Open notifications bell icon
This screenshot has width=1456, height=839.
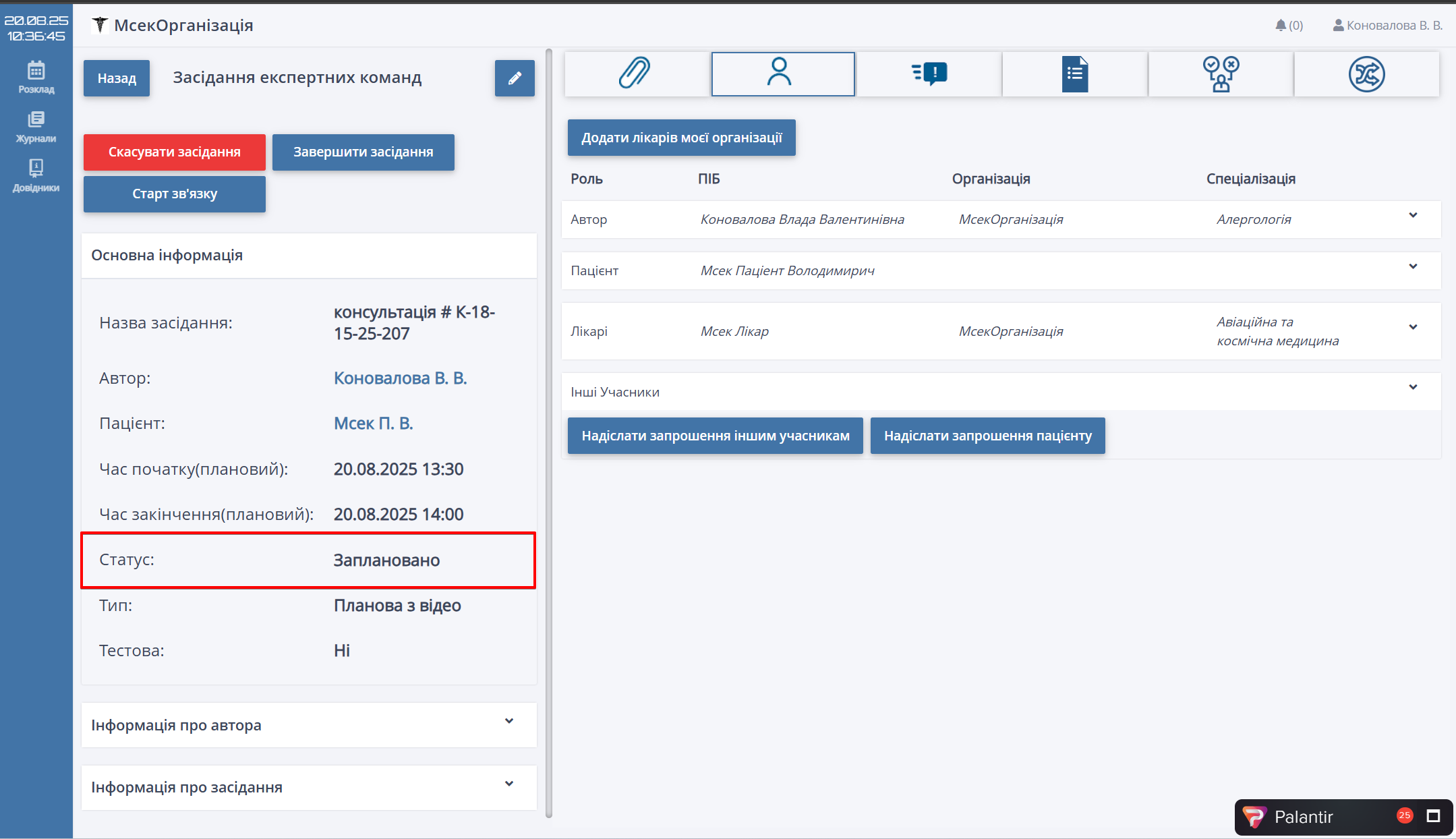(x=1281, y=26)
